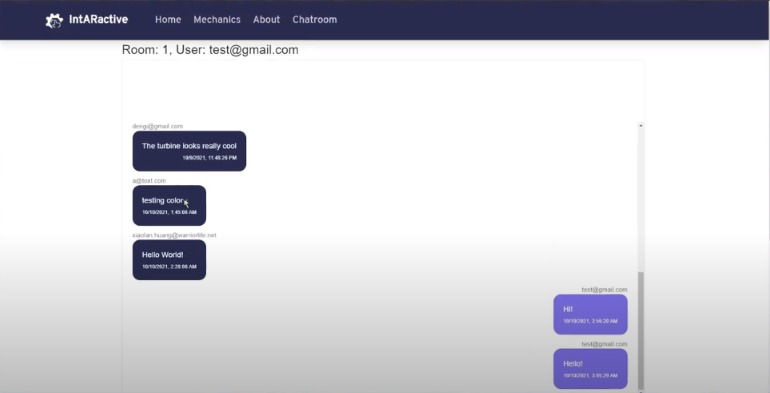Click the test@gmail.com label above "Hi!"
The width and height of the screenshot is (770, 393).
605,290
